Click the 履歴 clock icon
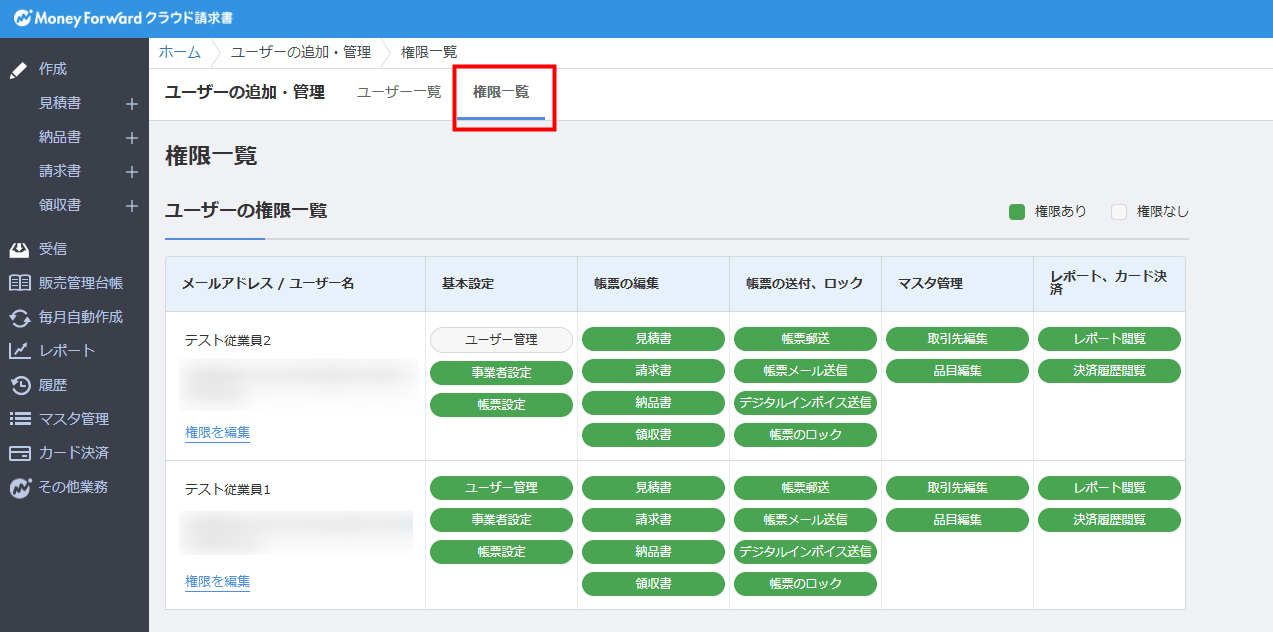This screenshot has width=1273, height=632. [19, 385]
